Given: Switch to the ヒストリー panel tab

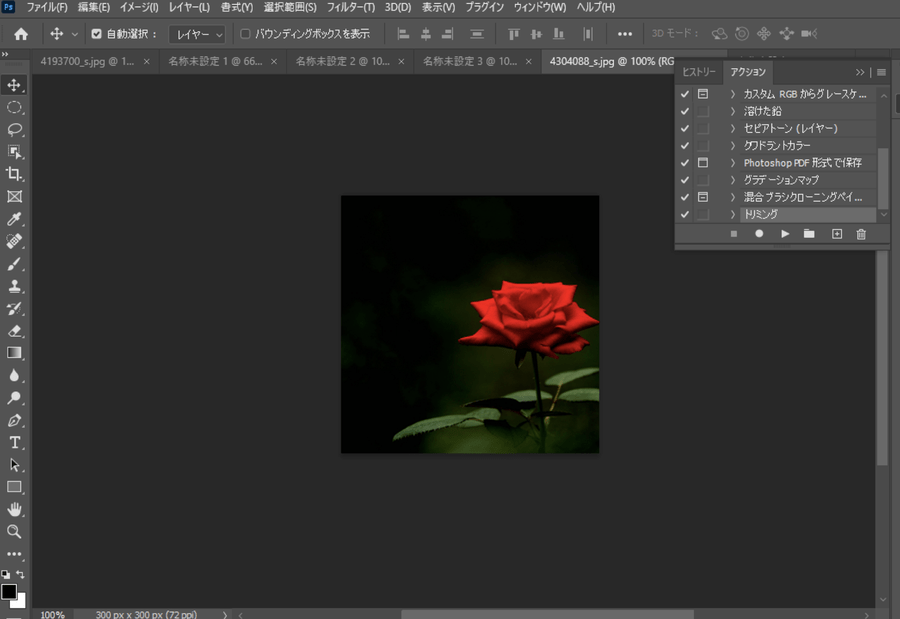Looking at the screenshot, I should pos(699,72).
